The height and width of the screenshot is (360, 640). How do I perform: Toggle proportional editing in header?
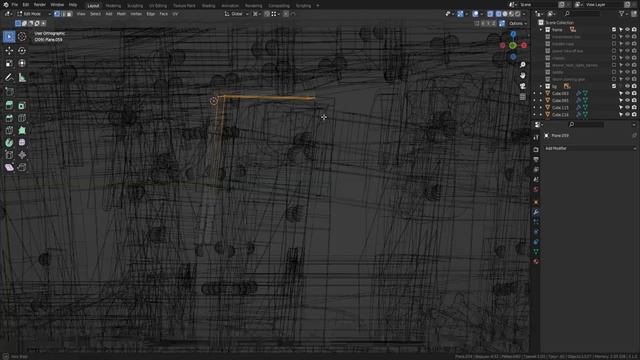pos(286,14)
